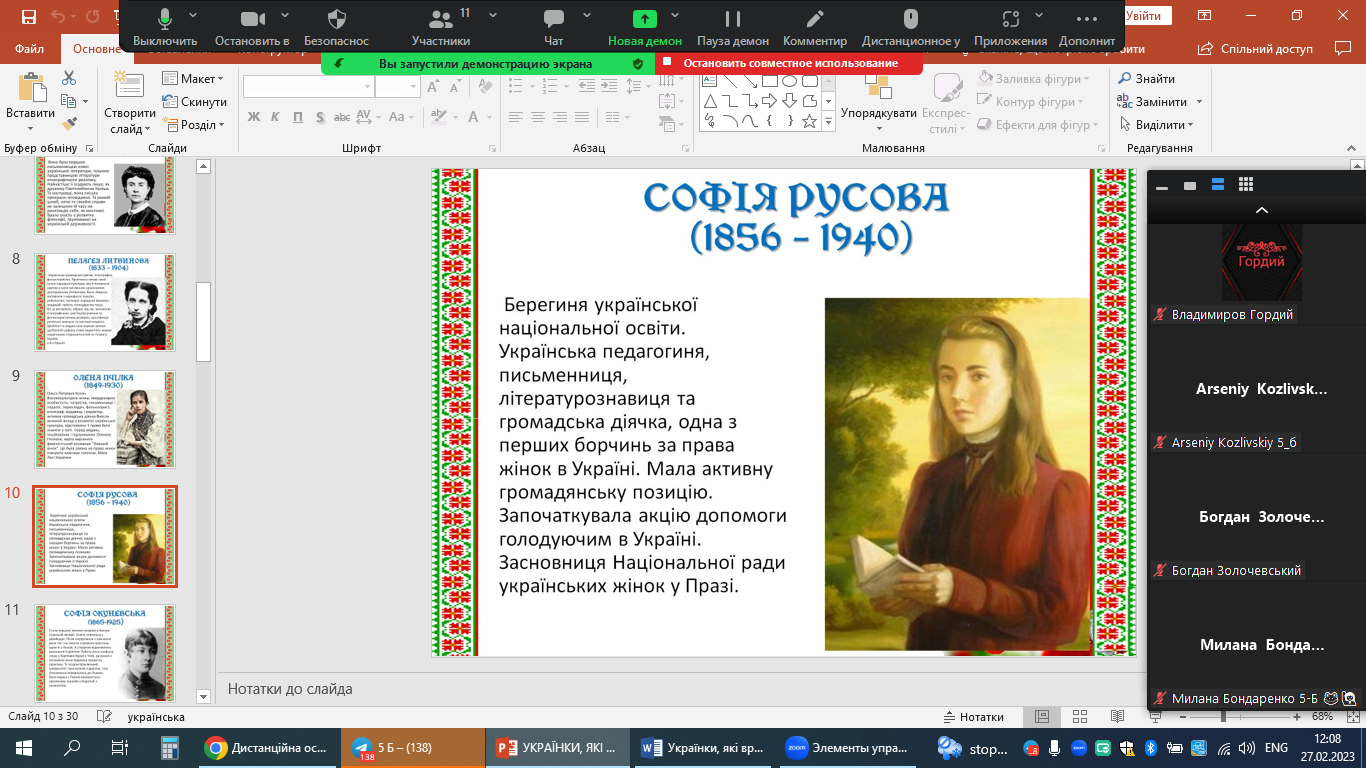This screenshot has width=1366, height=768.
Task: Click language indicator українська
Action: 156,717
